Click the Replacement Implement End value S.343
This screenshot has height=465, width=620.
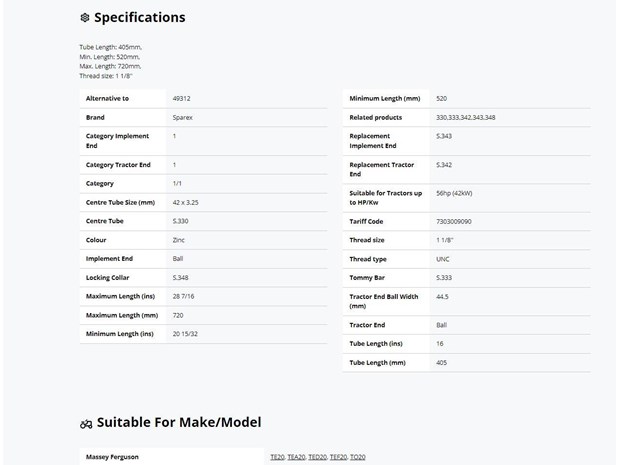pos(444,136)
